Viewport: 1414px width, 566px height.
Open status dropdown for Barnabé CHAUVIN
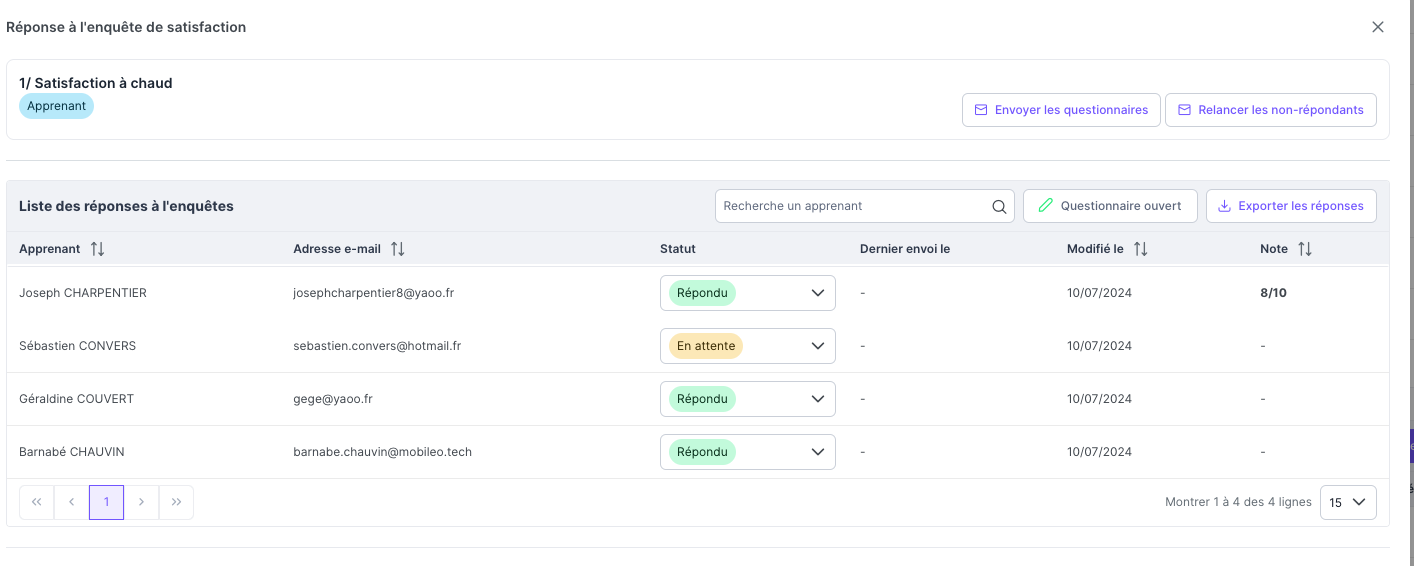[x=748, y=452]
